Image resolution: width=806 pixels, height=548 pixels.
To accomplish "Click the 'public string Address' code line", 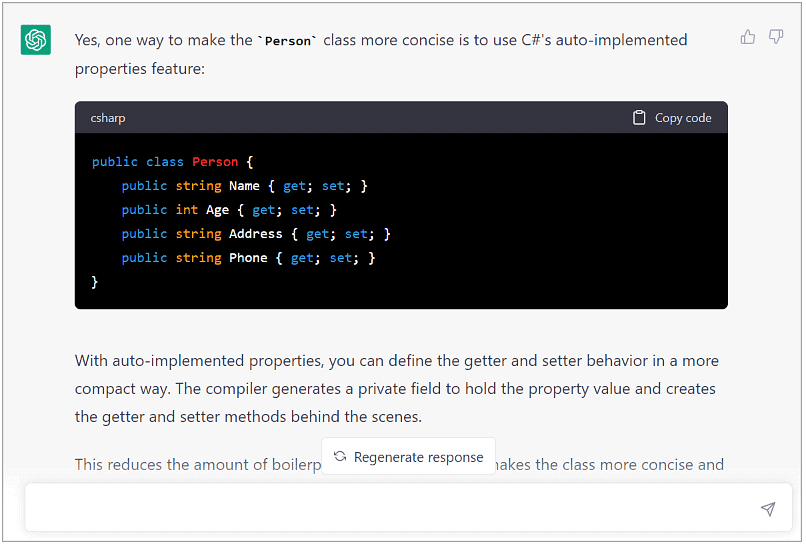I will click(256, 234).
